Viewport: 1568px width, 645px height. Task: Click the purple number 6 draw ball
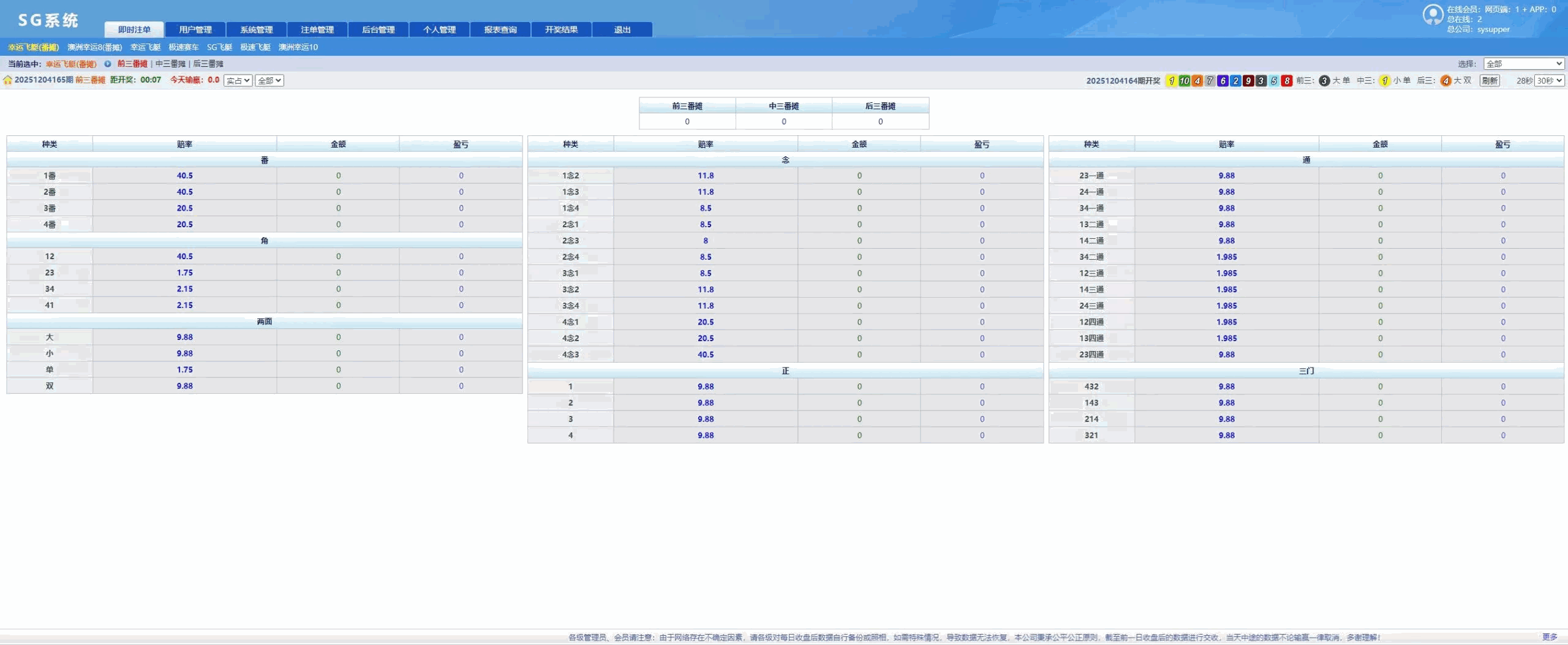[1223, 81]
